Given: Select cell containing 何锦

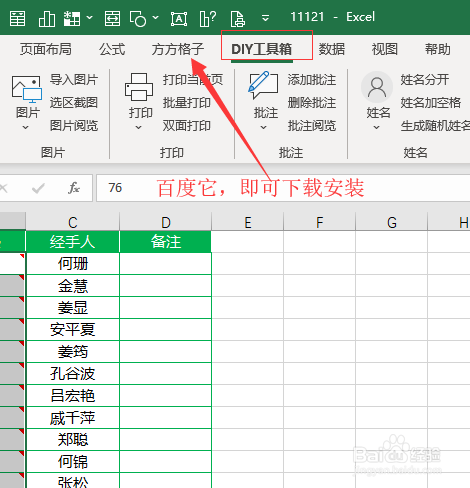Looking at the screenshot, I should click(x=73, y=462).
